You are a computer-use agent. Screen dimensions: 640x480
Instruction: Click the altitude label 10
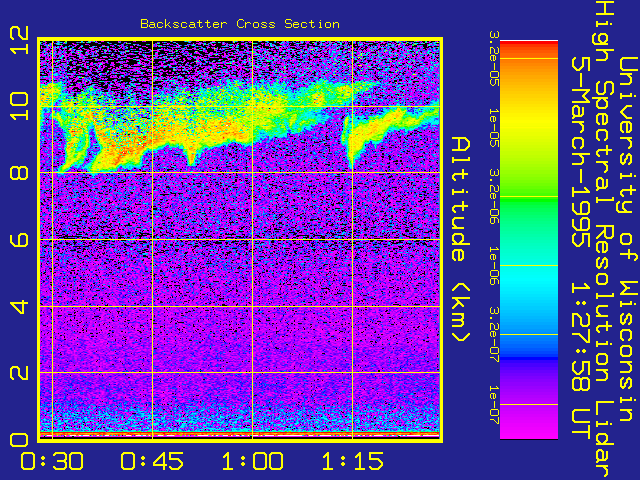tap(19, 106)
